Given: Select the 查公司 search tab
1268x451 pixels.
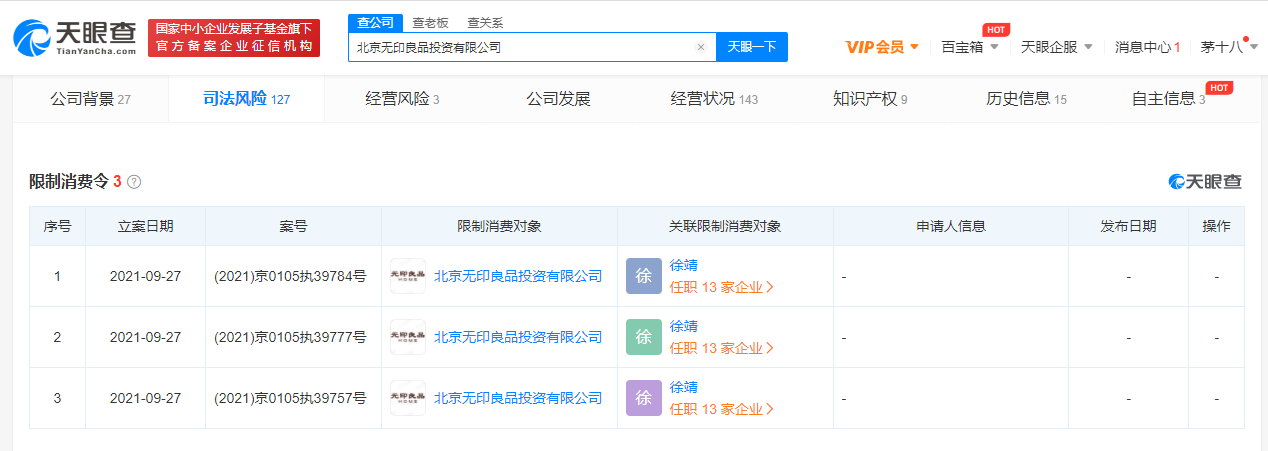Looking at the screenshot, I should 376,22.
